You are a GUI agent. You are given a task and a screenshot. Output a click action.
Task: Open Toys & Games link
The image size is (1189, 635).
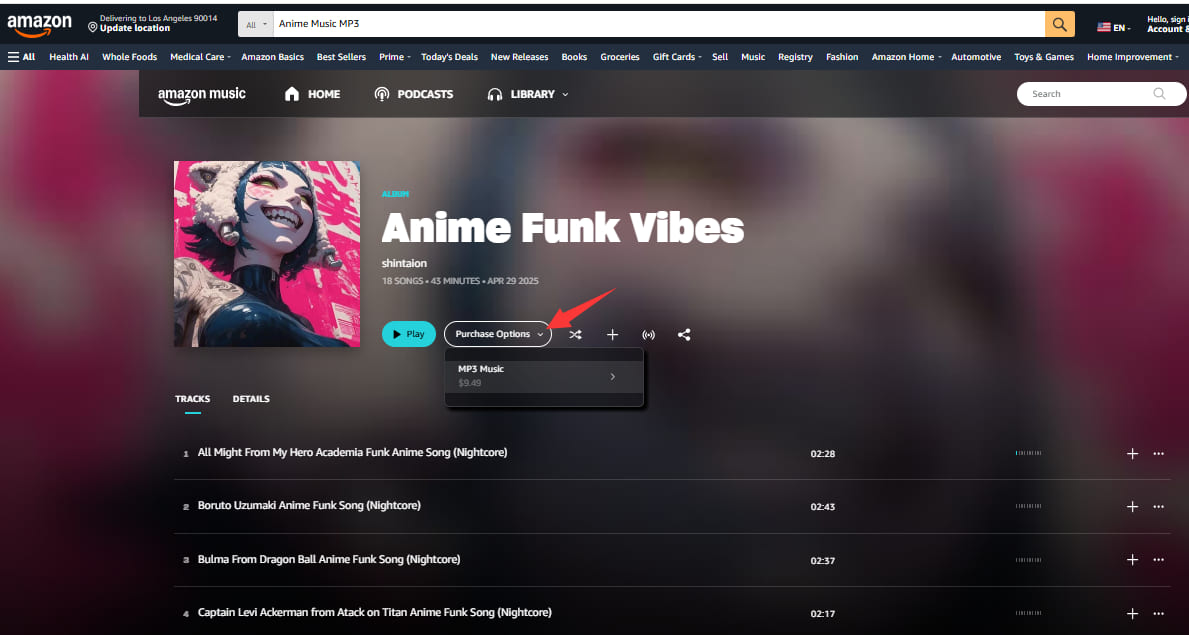[1044, 57]
